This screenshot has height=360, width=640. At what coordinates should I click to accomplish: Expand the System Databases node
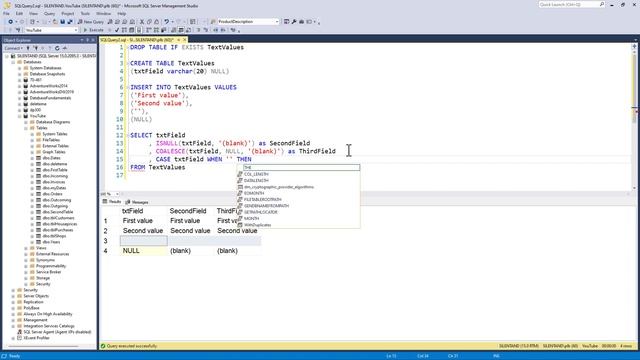point(20,68)
